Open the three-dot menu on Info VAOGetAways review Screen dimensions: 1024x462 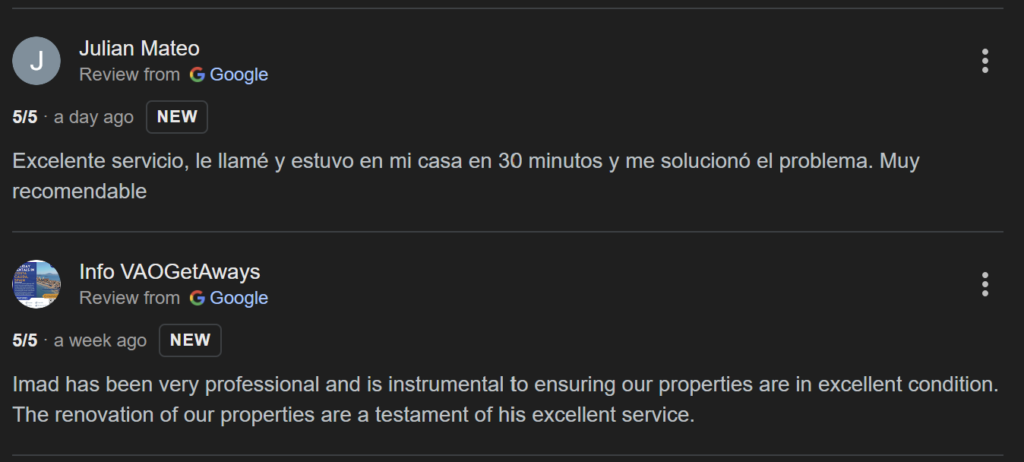[x=985, y=284]
